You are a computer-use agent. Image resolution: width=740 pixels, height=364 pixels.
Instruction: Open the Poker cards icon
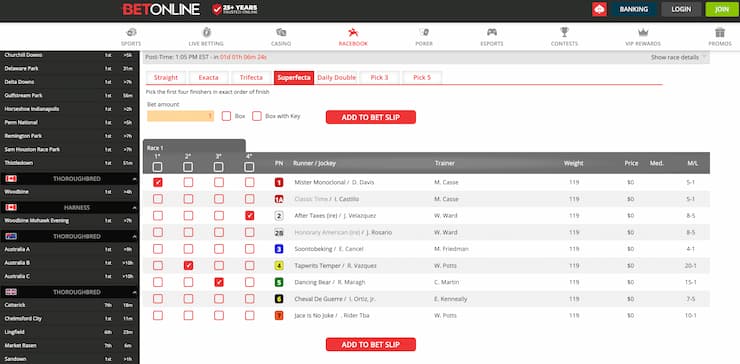coord(424,33)
